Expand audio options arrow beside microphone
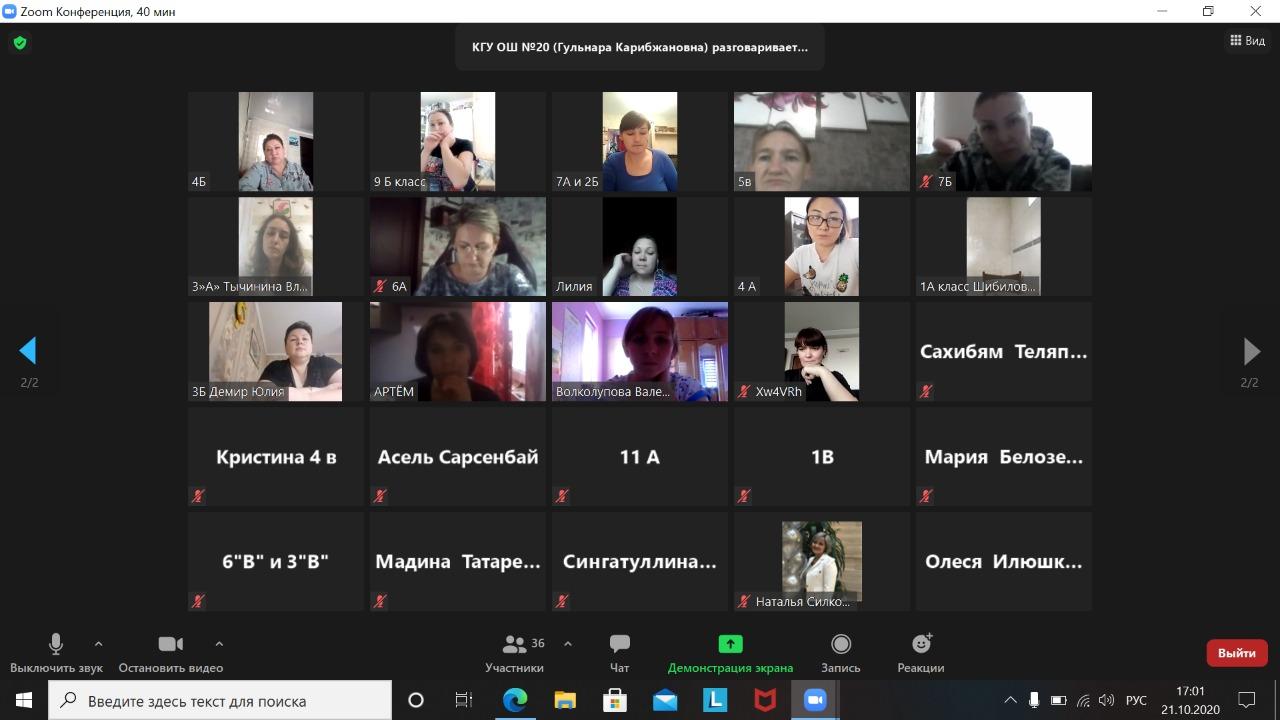 (98, 644)
